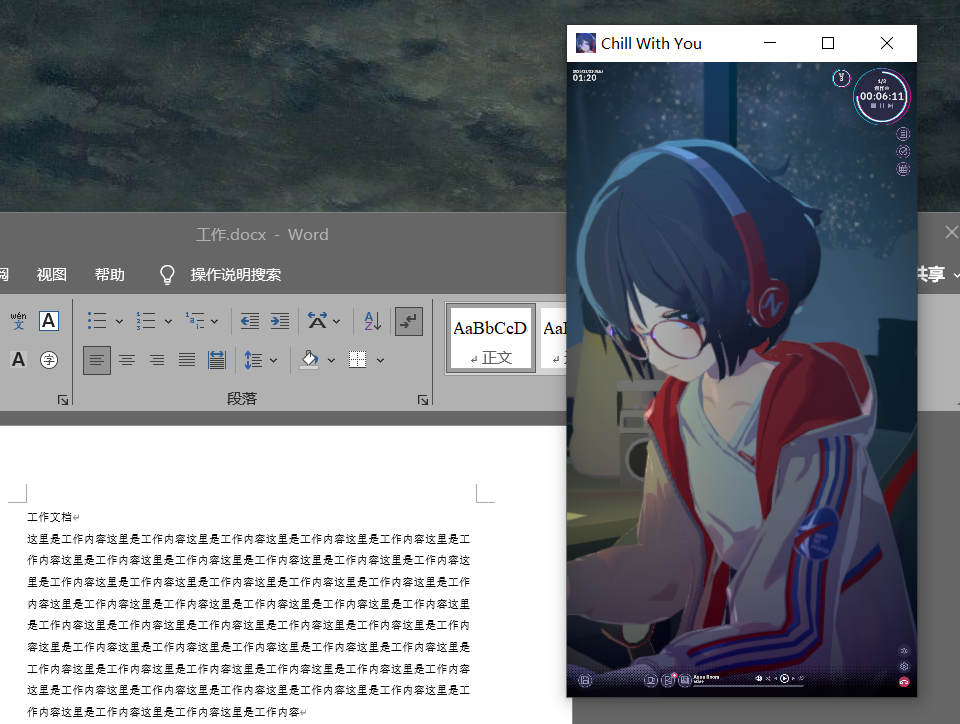Image resolution: width=960 pixels, height=724 pixels.
Task: Click the enclosed character 字 icon
Action: click(x=48, y=360)
